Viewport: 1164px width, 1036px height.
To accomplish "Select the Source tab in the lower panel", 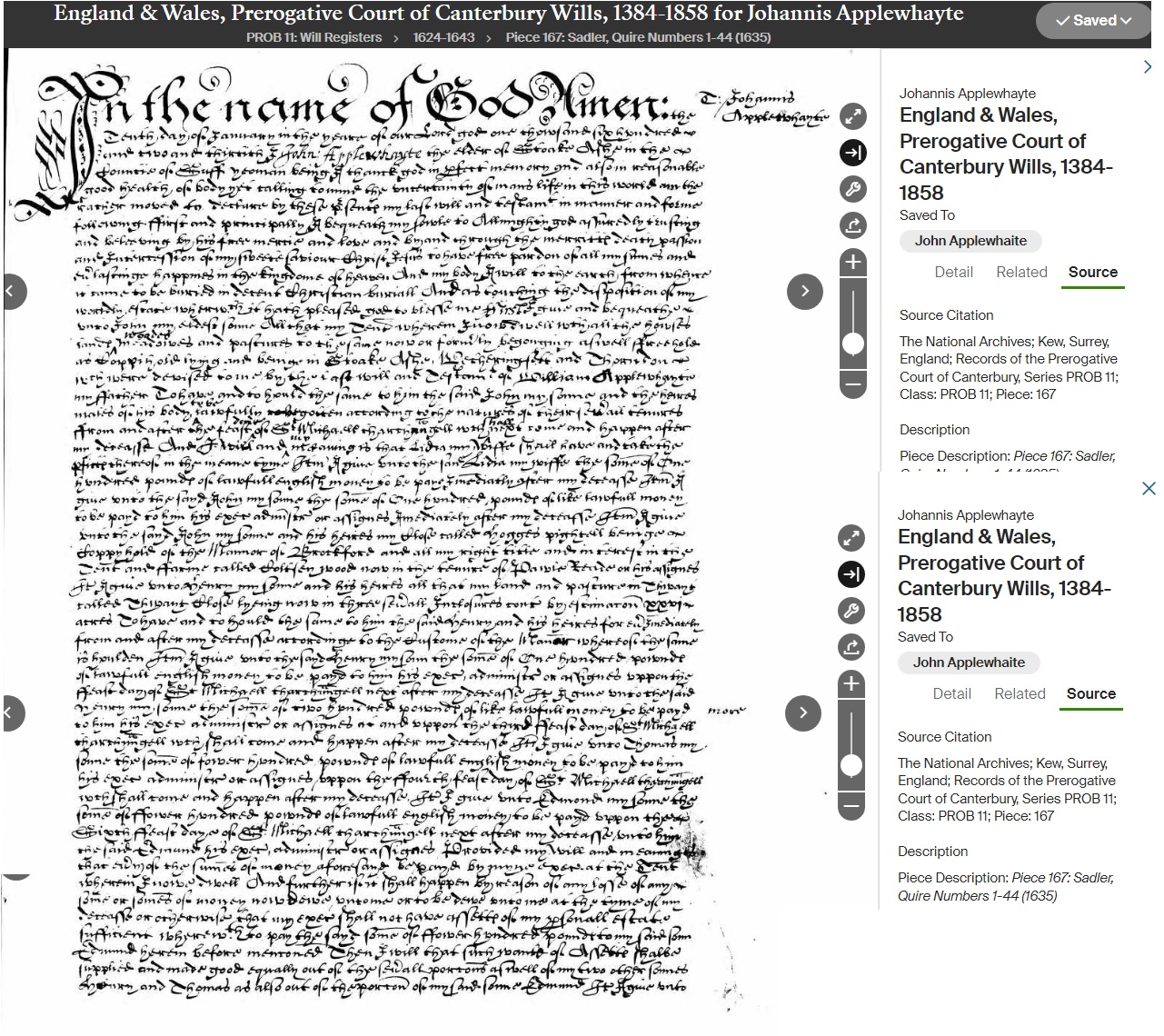I will [x=1091, y=693].
